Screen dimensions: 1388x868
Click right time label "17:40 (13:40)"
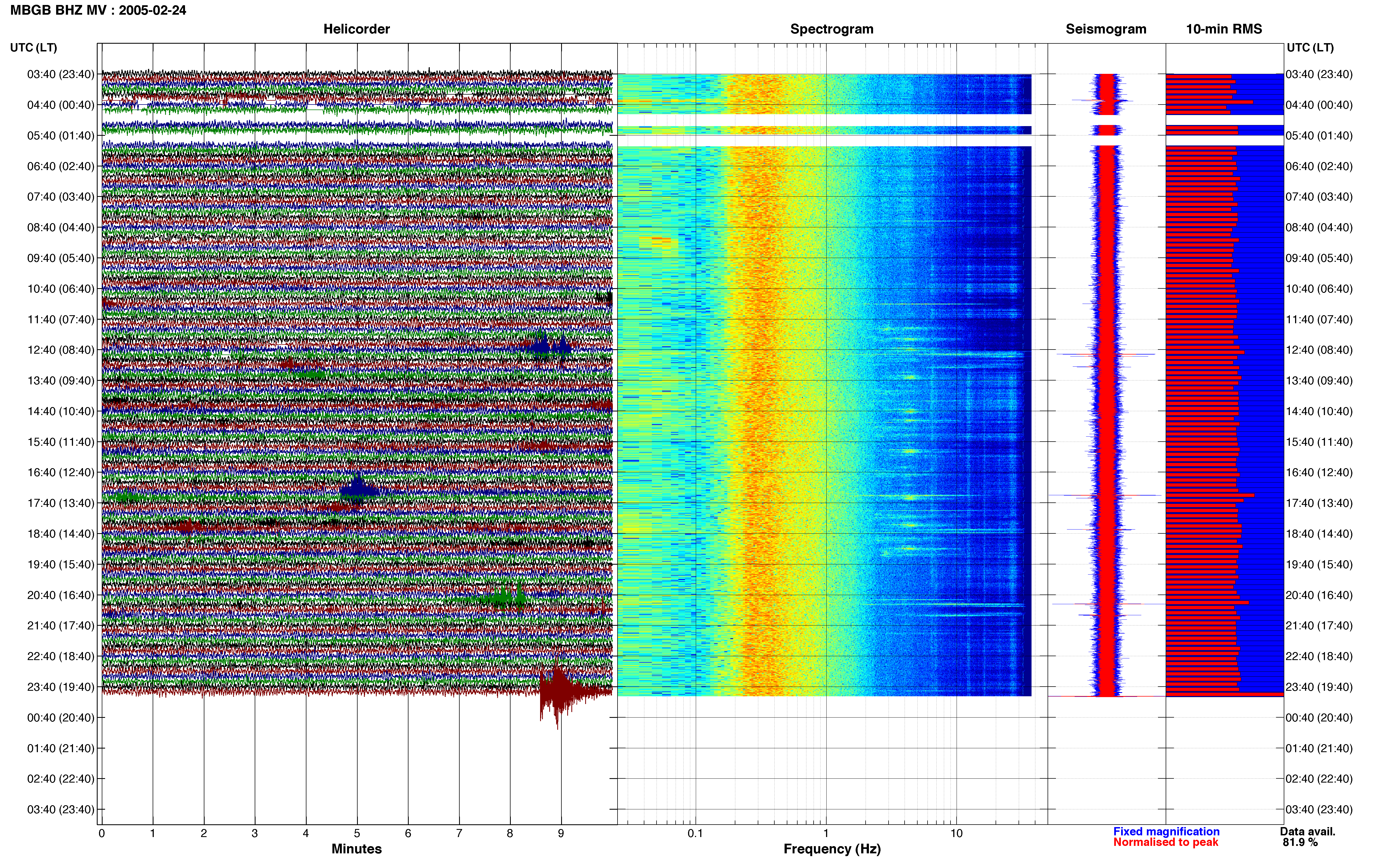pyautogui.click(x=1319, y=503)
